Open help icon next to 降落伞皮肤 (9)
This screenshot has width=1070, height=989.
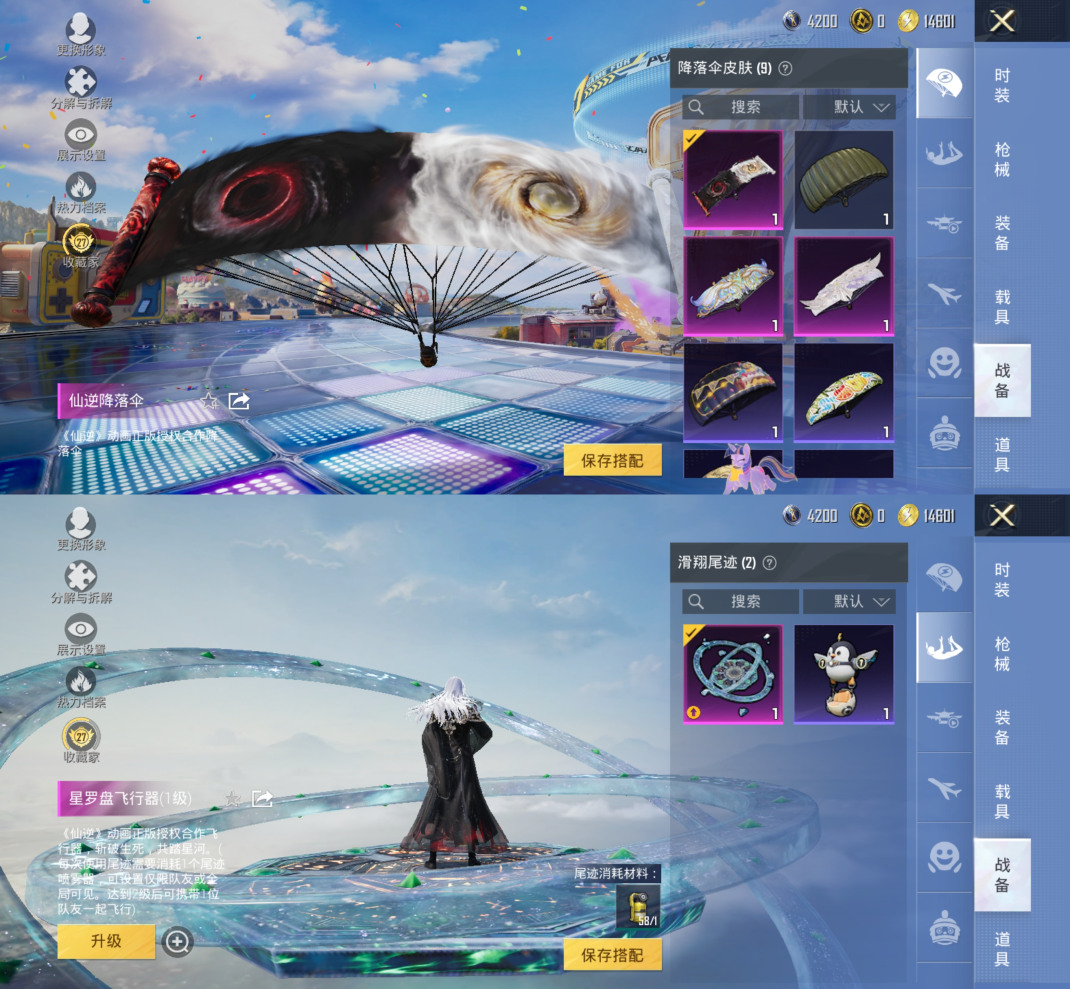(x=785, y=68)
